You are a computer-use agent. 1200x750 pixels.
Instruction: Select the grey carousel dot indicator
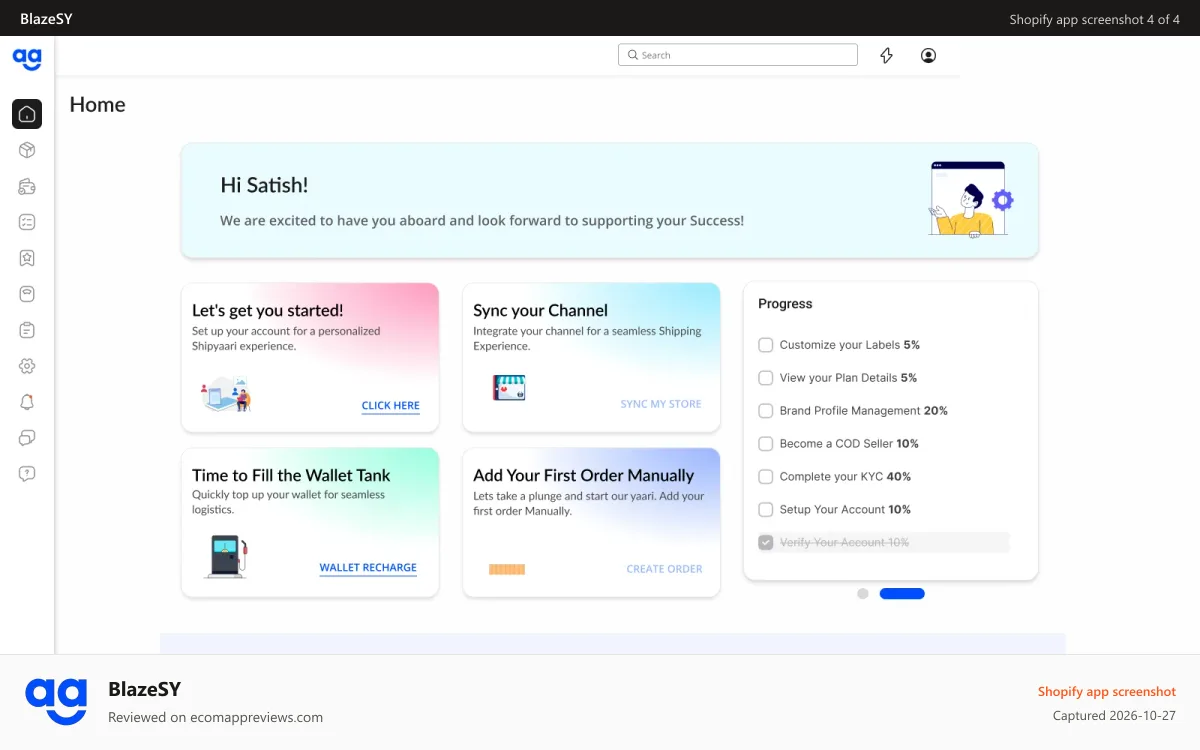pos(863,594)
